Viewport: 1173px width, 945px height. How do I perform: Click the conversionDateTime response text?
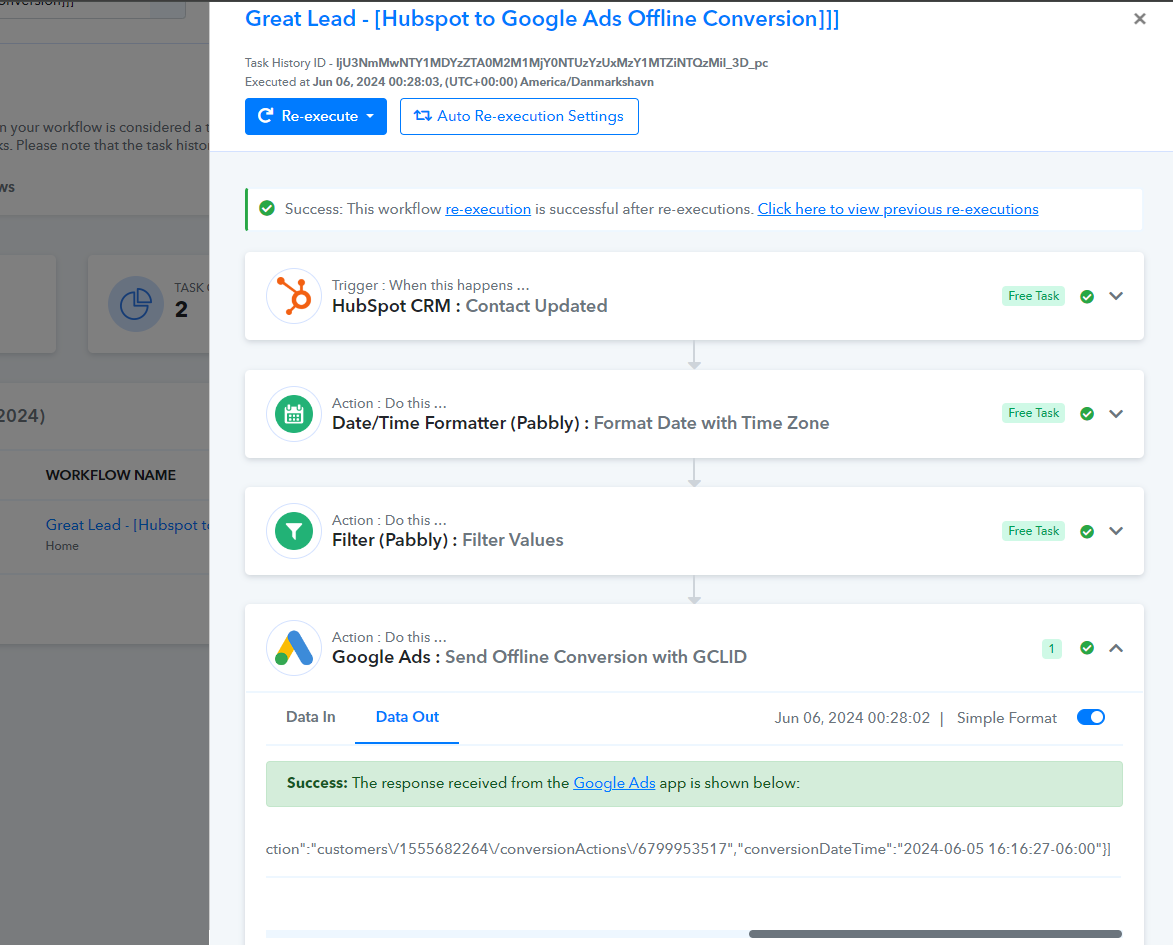(x=922, y=849)
